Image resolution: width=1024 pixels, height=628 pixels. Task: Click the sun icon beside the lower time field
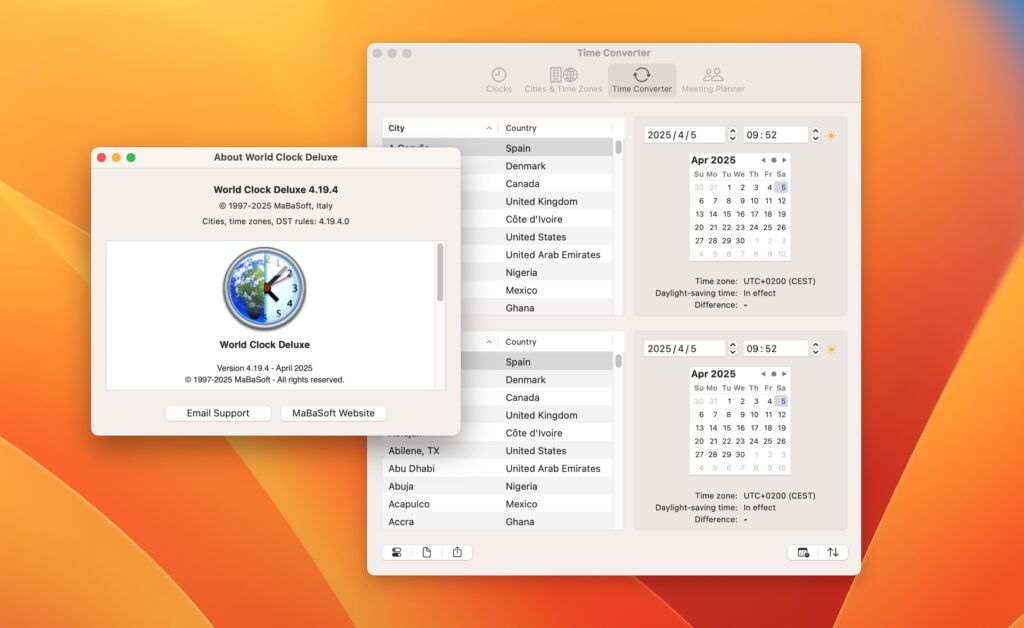click(x=831, y=348)
